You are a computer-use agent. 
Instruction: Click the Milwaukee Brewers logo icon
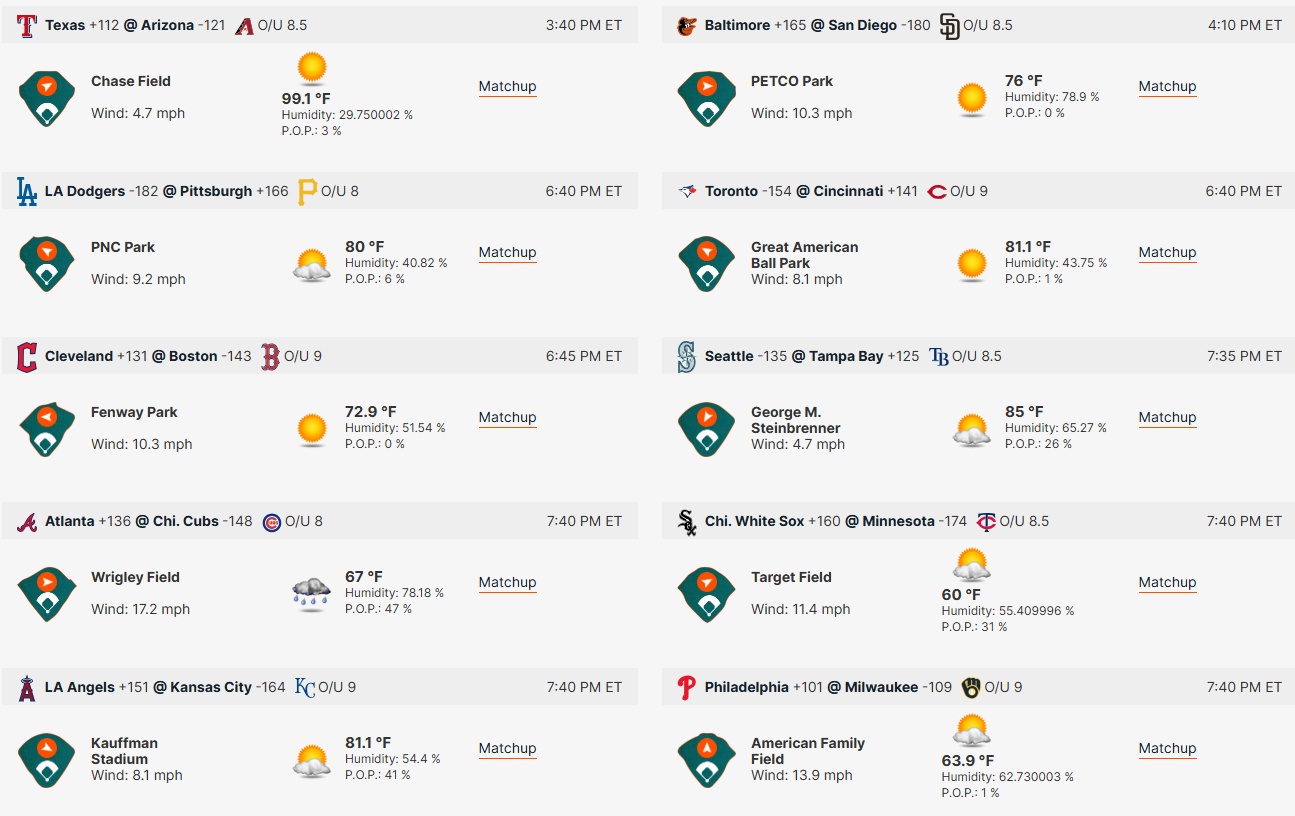[971, 687]
